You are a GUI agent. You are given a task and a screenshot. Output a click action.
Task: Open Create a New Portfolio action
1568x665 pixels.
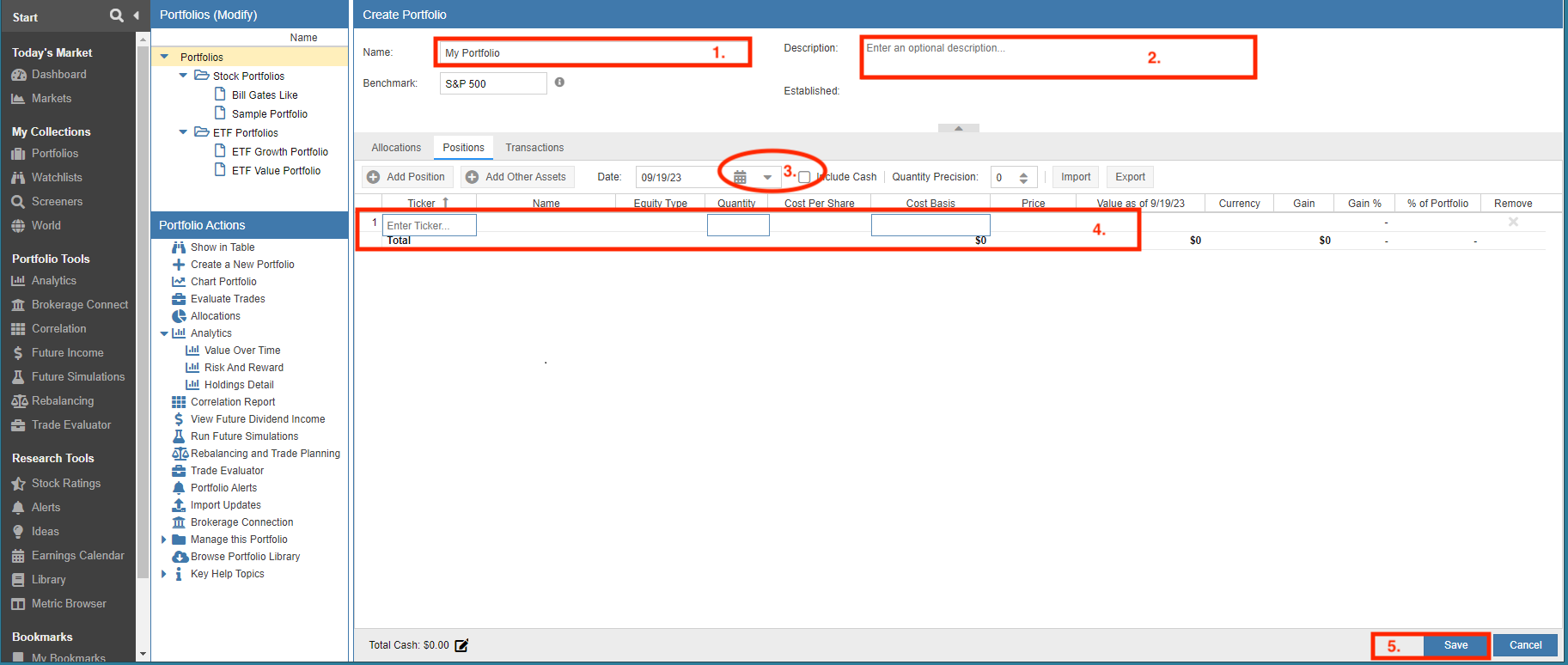coord(242,265)
